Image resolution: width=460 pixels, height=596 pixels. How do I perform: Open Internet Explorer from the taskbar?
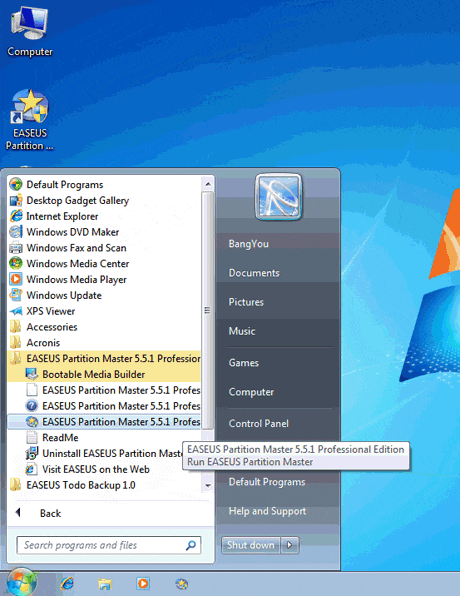67,583
